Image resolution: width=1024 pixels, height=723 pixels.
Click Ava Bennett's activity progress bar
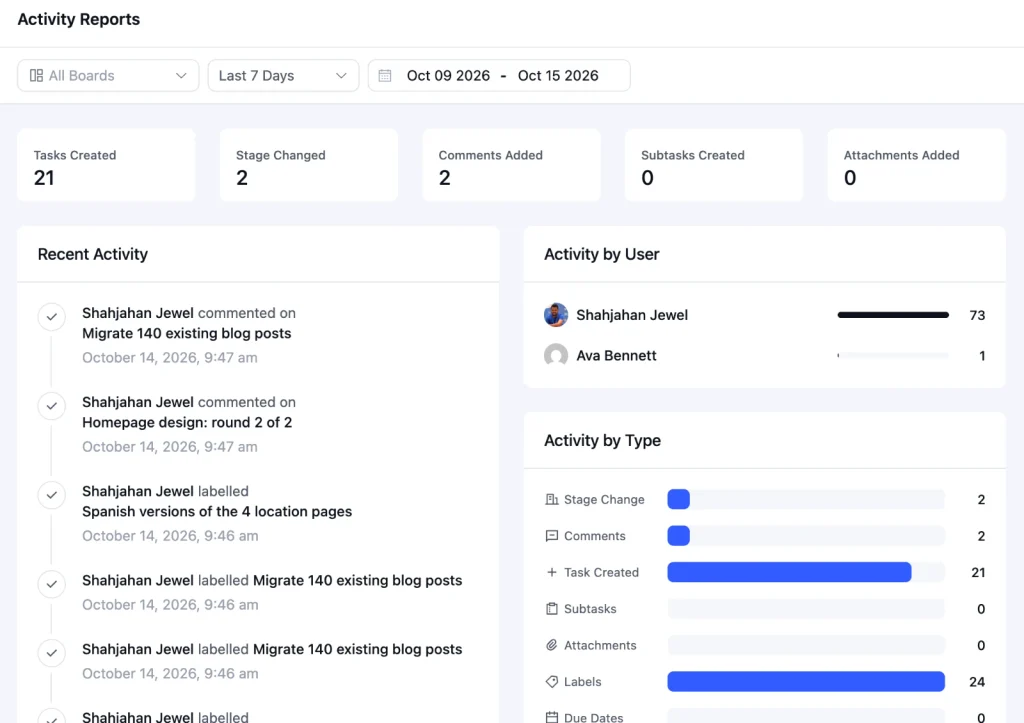tap(893, 355)
